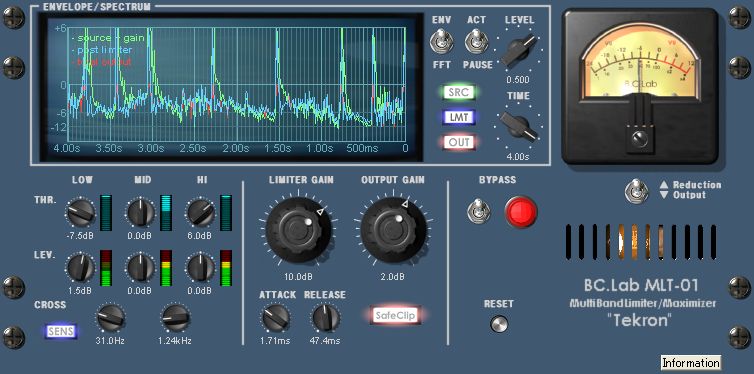Image resolution: width=754 pixels, height=374 pixels.
Task: Click the ATTACK knob
Action: click(276, 318)
